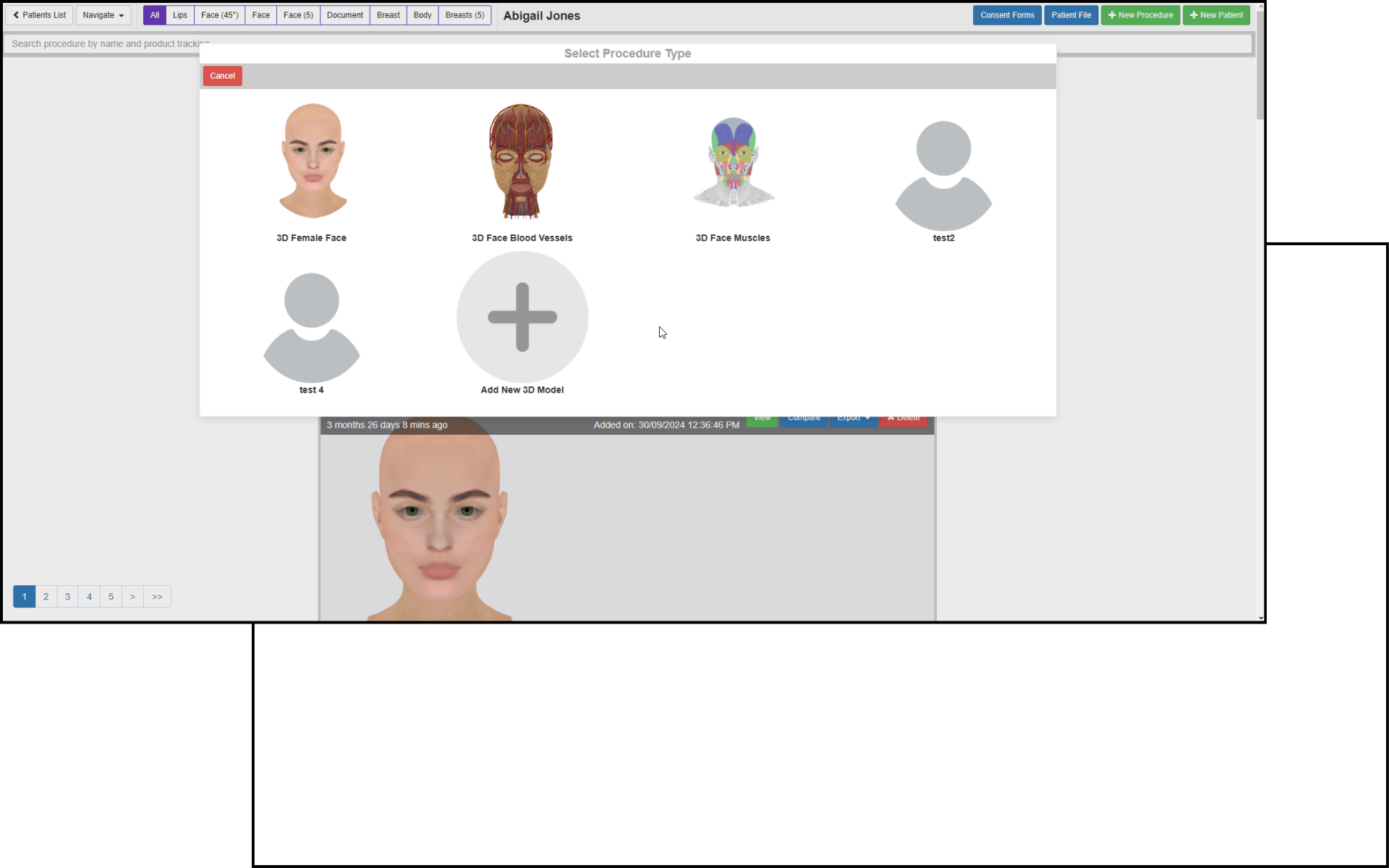This screenshot has height=868, width=1389.
Task: Click the New Procedure plus button
Action: [1140, 15]
